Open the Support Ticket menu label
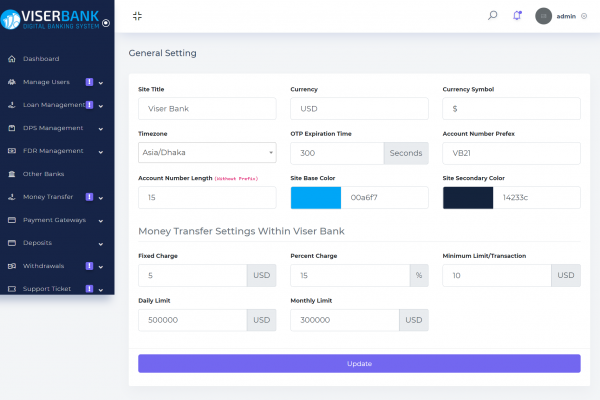Image resolution: width=600 pixels, height=400 pixels. 47,289
